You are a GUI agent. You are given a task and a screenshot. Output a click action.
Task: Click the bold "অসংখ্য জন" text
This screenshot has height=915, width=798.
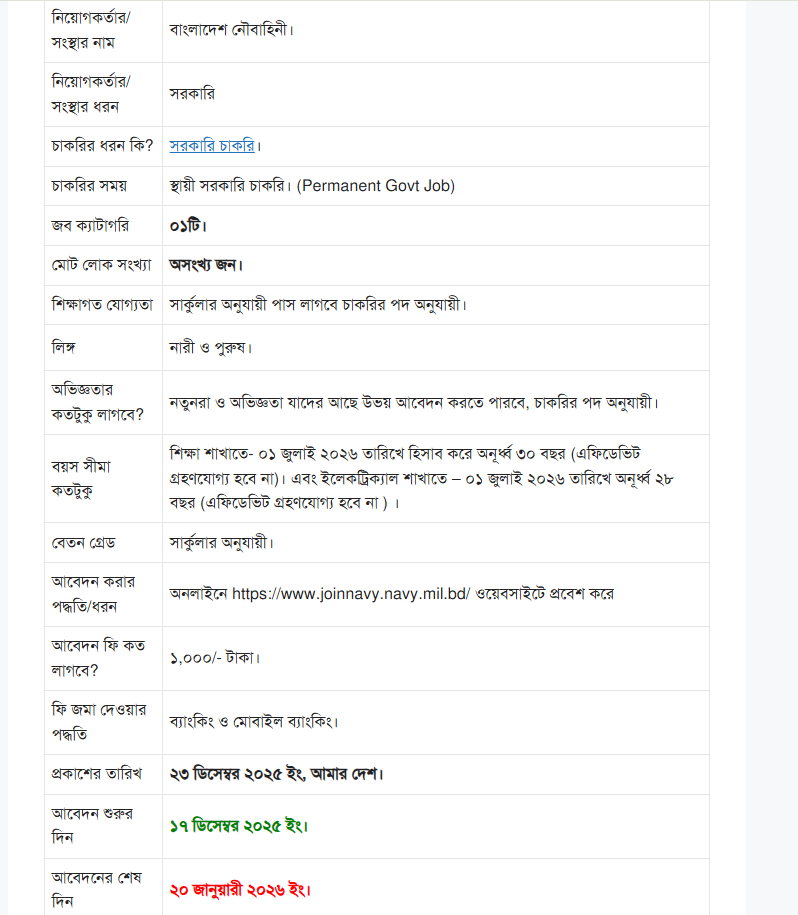click(x=207, y=265)
